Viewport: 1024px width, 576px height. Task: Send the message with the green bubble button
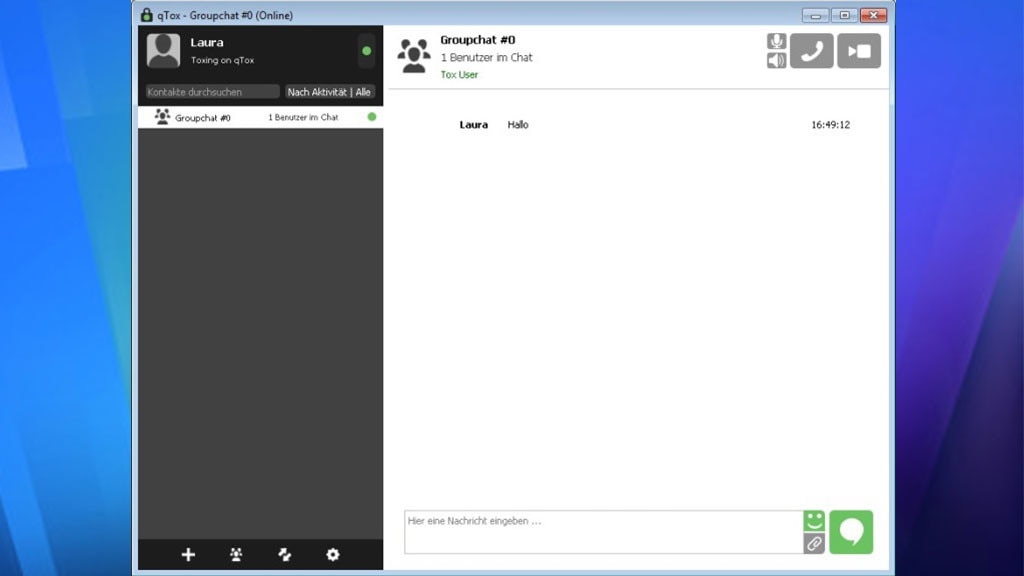tap(851, 532)
